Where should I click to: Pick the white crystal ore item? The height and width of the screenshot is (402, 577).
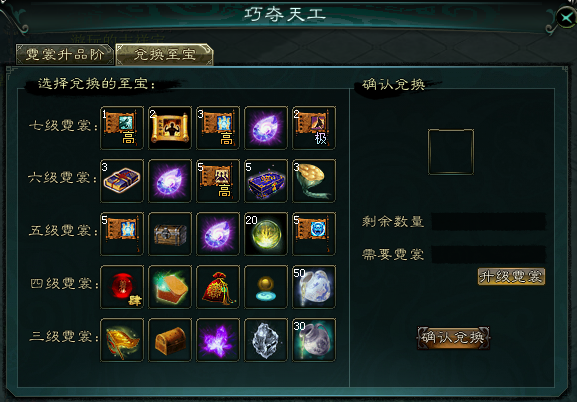pyautogui.click(x=266, y=340)
